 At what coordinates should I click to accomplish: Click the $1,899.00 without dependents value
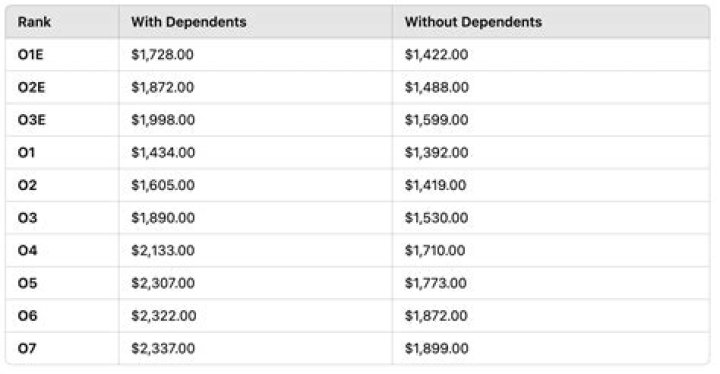click(436, 348)
